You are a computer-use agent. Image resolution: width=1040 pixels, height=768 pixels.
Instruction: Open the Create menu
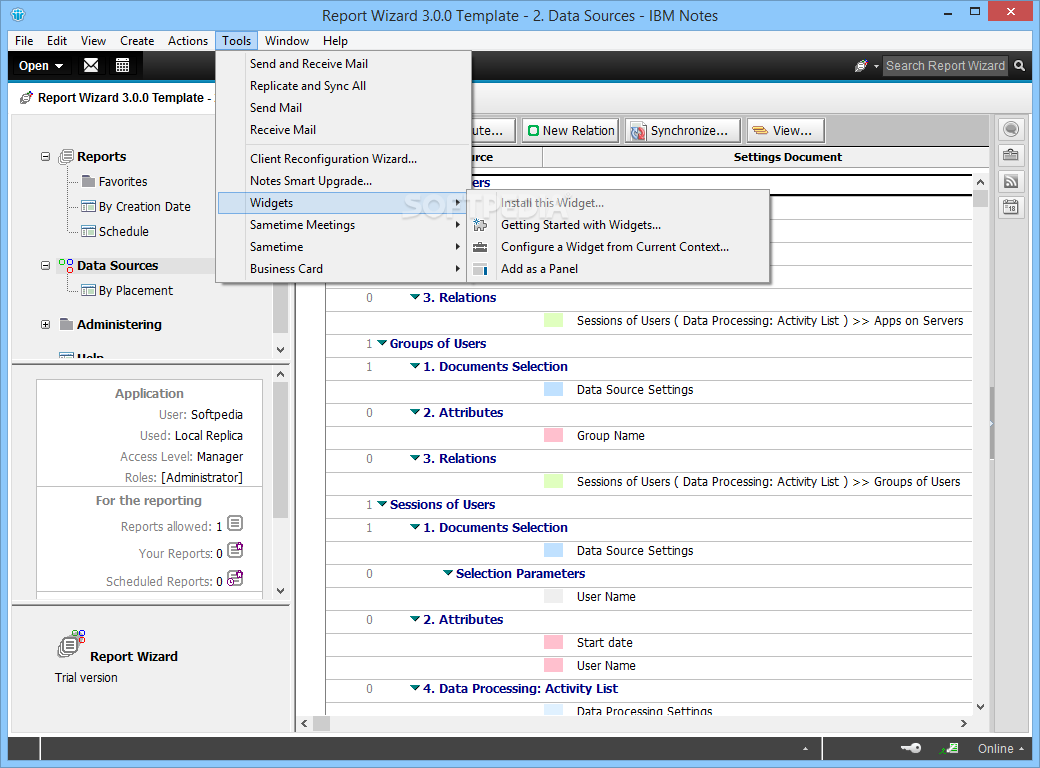tap(137, 40)
